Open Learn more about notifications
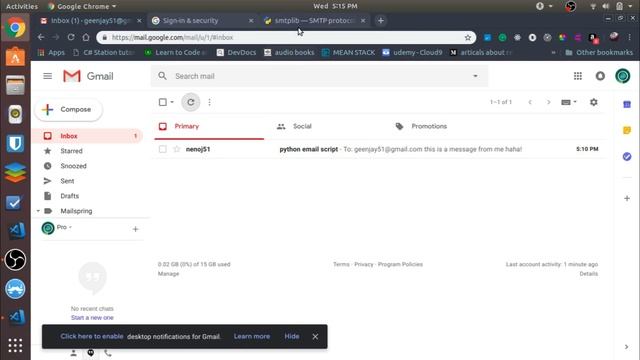 click(252, 336)
